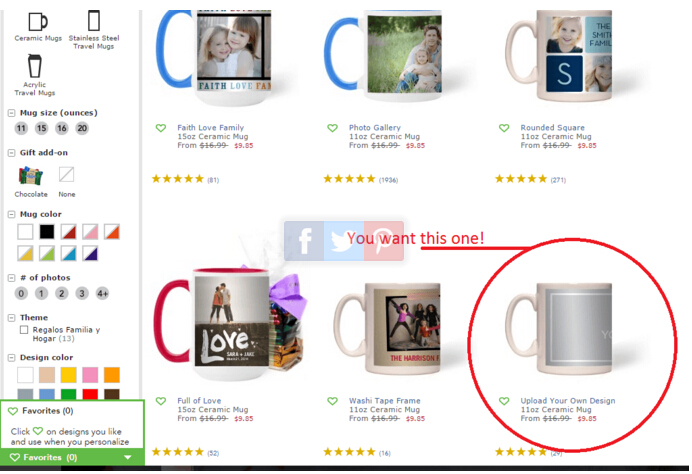The height and width of the screenshot is (474, 692).
Task: Share via the Twitter bird icon
Action: point(344,241)
